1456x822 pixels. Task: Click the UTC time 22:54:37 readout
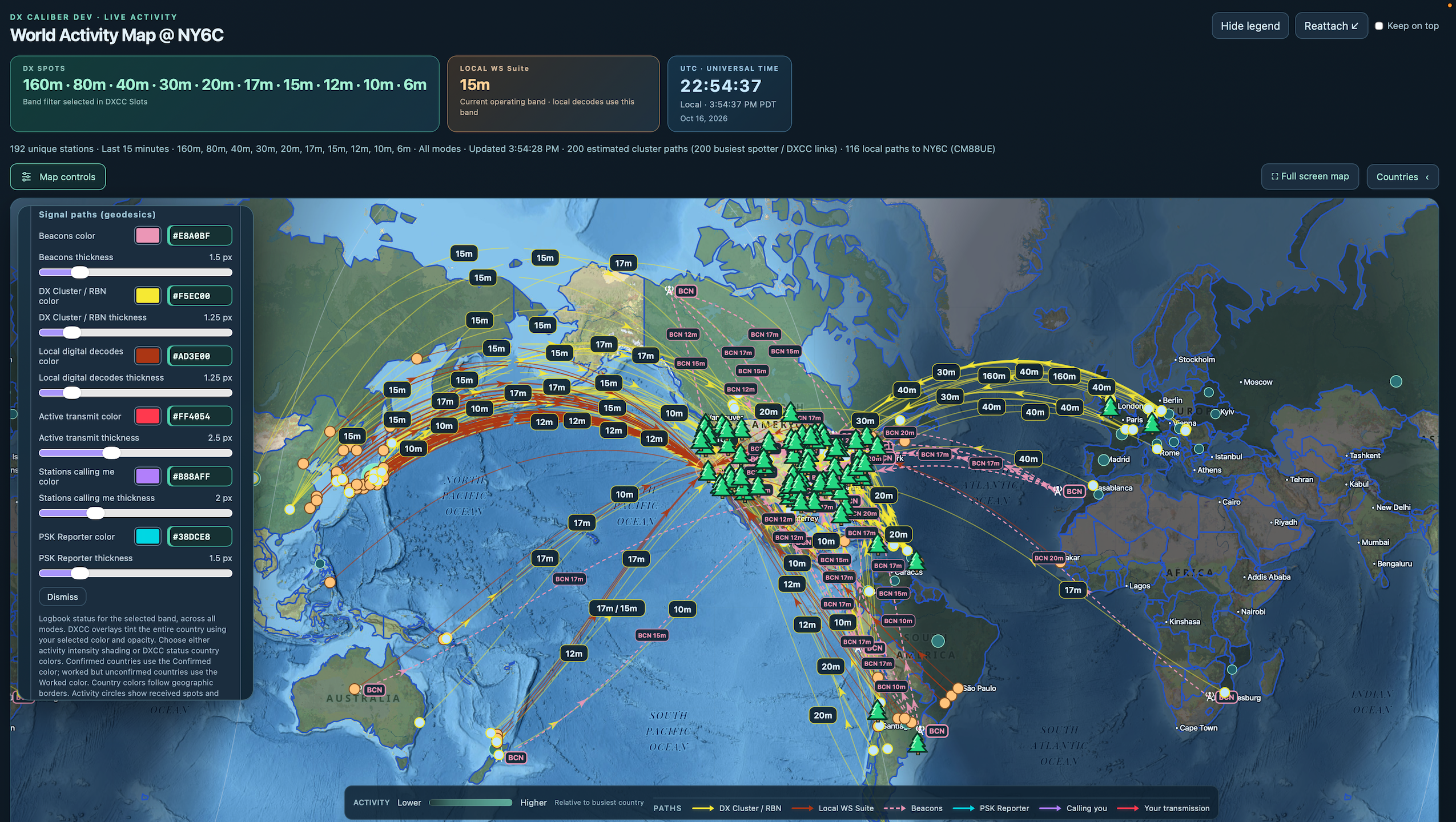(721, 86)
